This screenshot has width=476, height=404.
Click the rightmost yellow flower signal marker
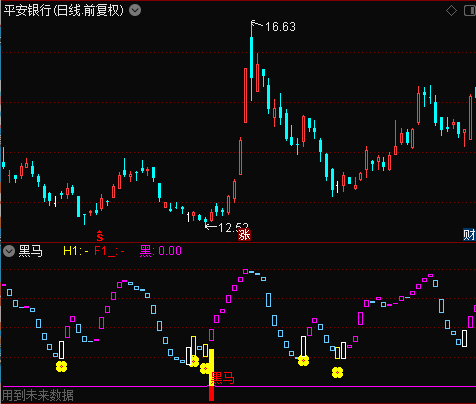[x=337, y=372]
